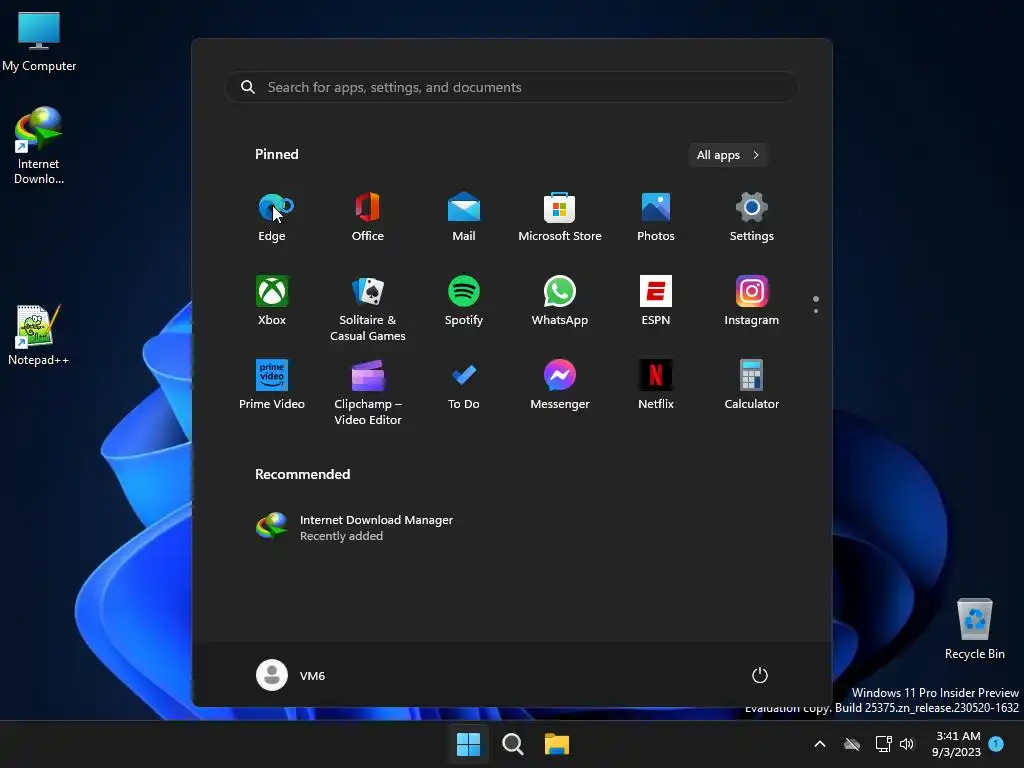Open the Edge browser from pinned apps
Screen dimensions: 1024x768
[x=272, y=217]
